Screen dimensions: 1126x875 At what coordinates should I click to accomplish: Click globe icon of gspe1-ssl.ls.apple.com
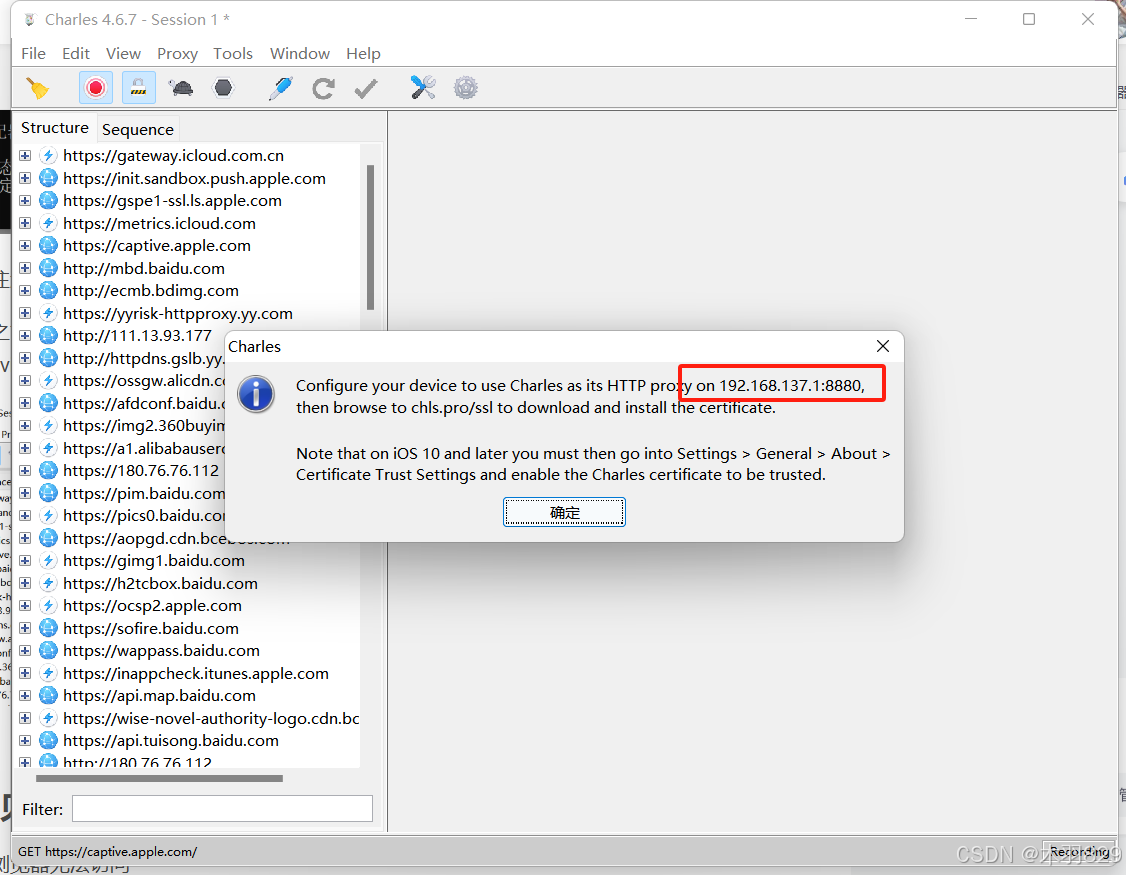click(x=48, y=200)
